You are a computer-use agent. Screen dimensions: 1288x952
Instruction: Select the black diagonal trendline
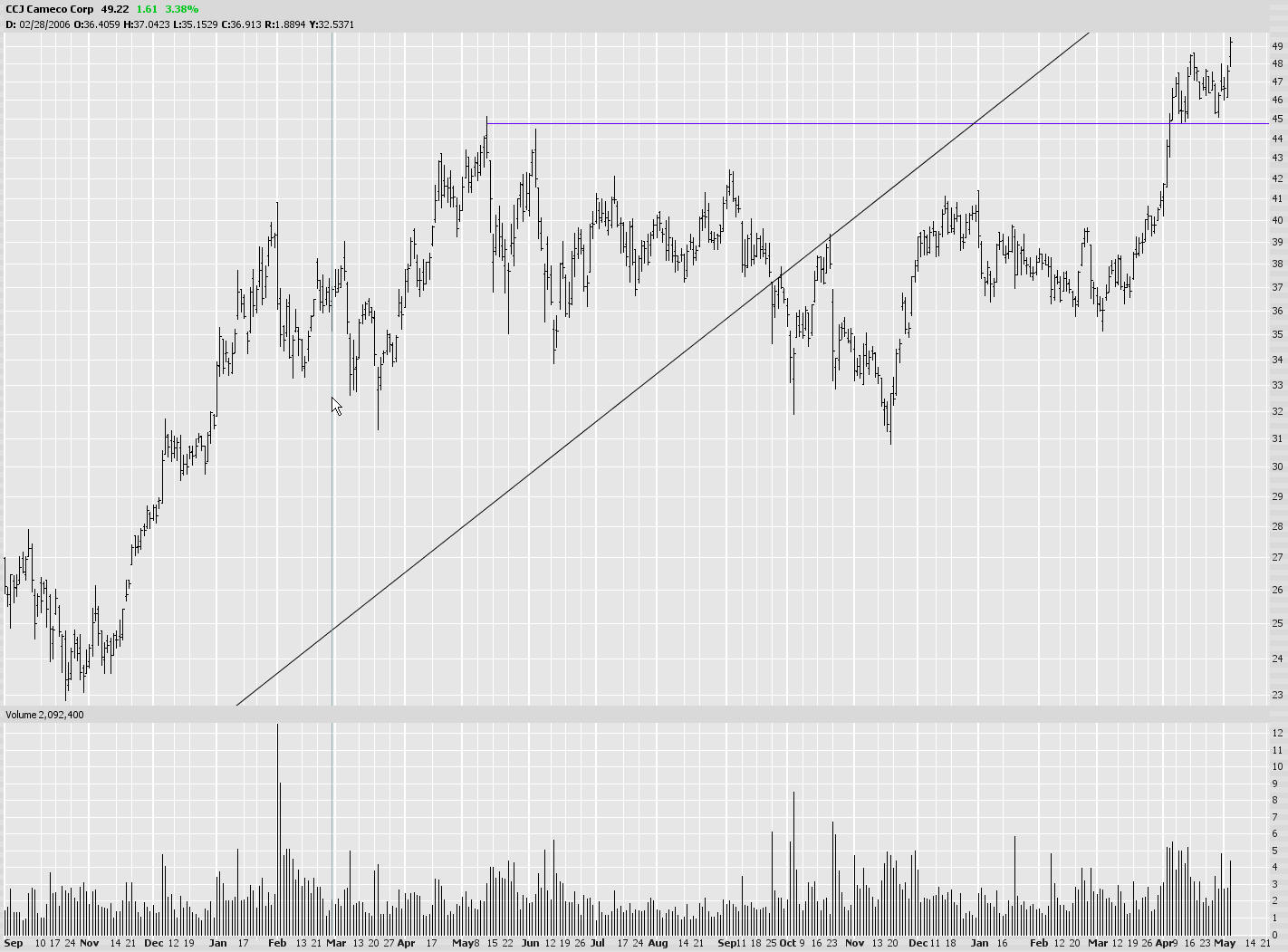[x=662, y=368]
